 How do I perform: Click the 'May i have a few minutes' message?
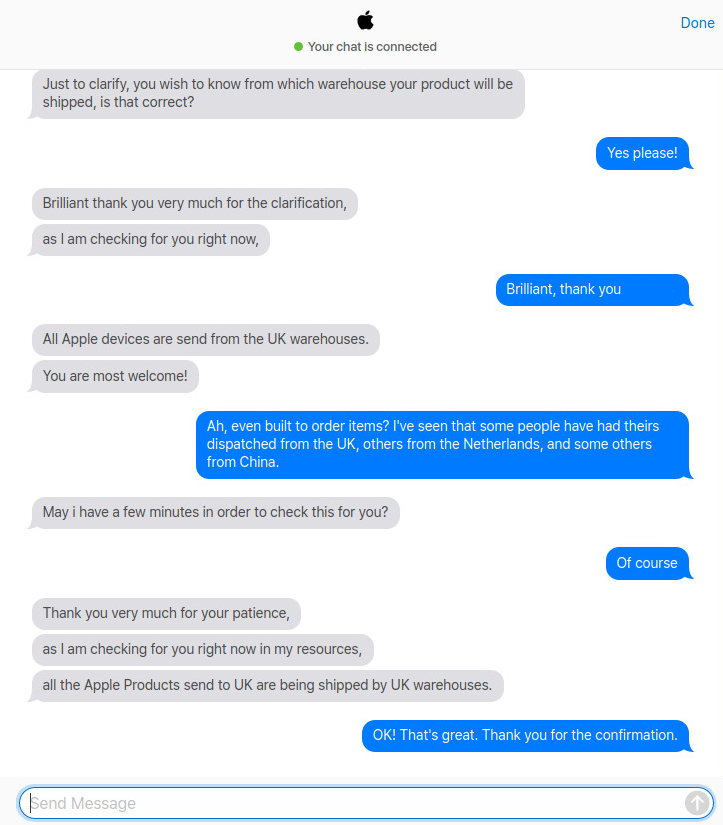click(x=216, y=512)
